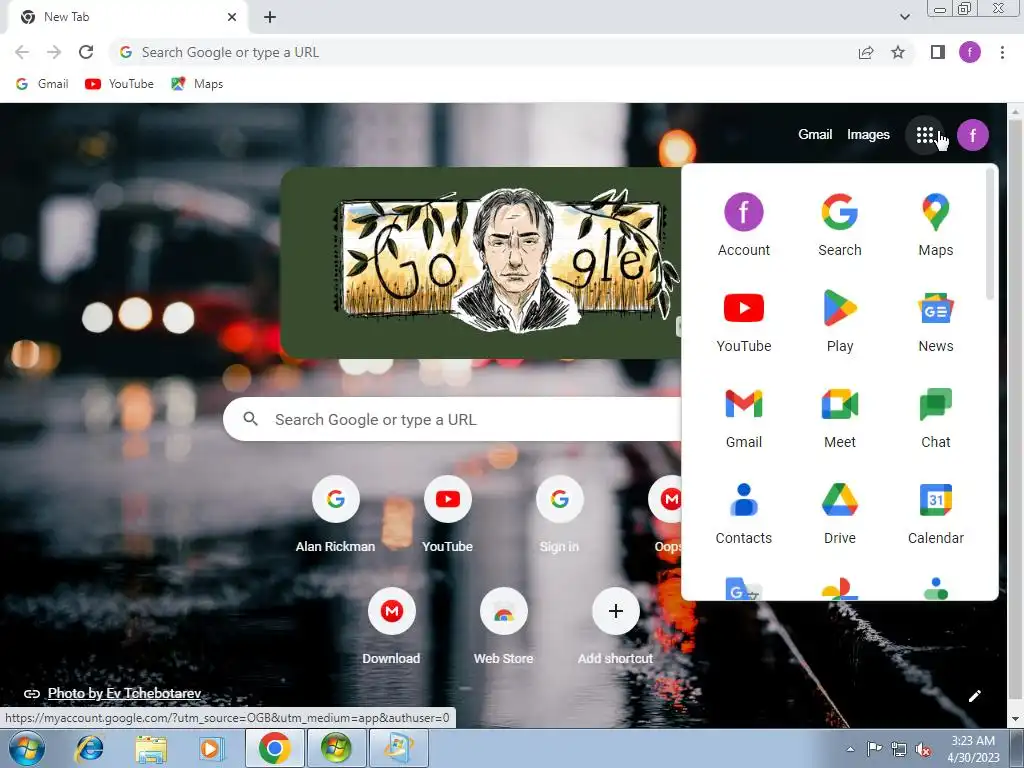
Task: Open Account in the Google apps panel
Action: tap(743, 224)
